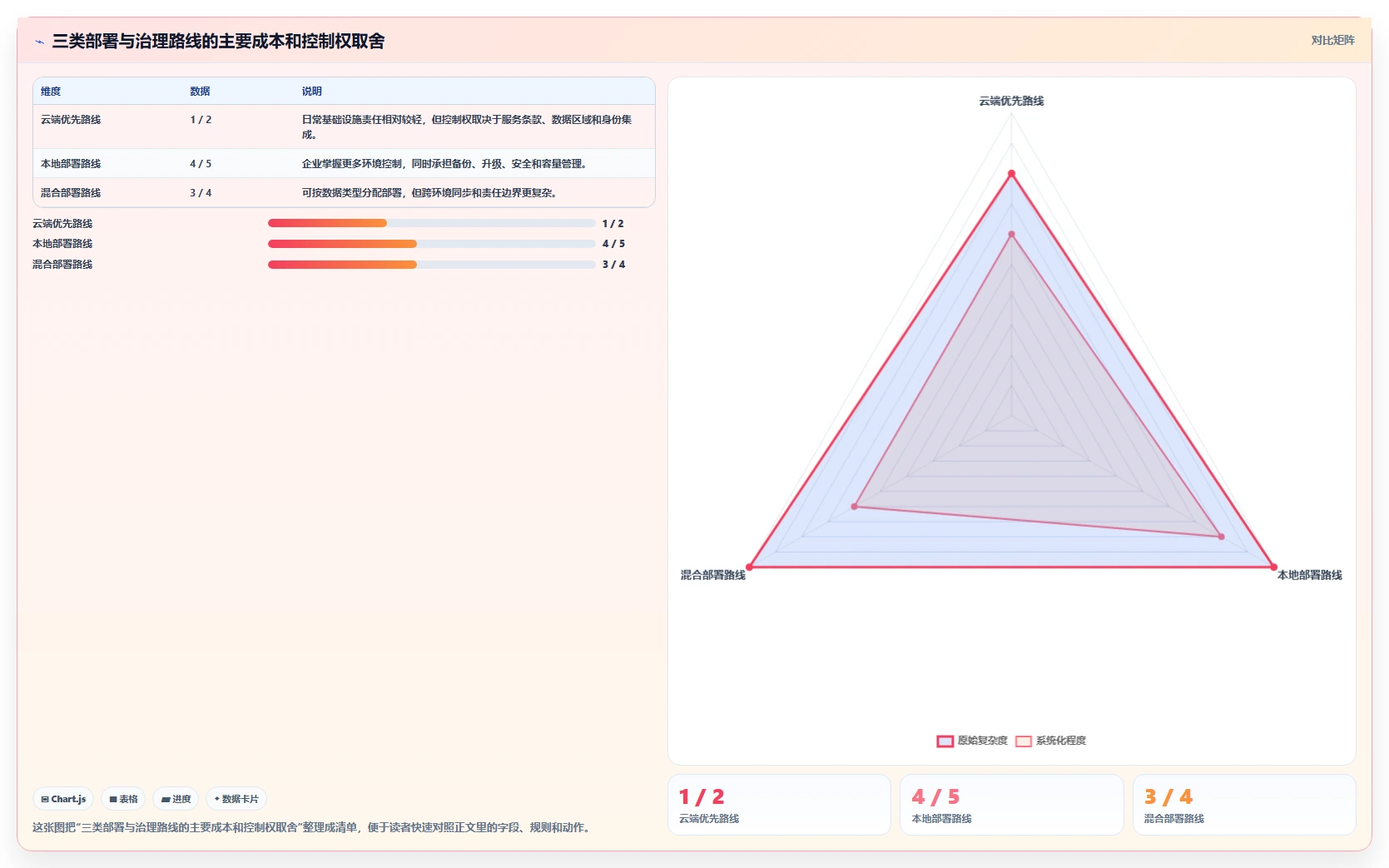Click the 数据 column header
Image resolution: width=1389 pixels, height=868 pixels.
pos(200,92)
